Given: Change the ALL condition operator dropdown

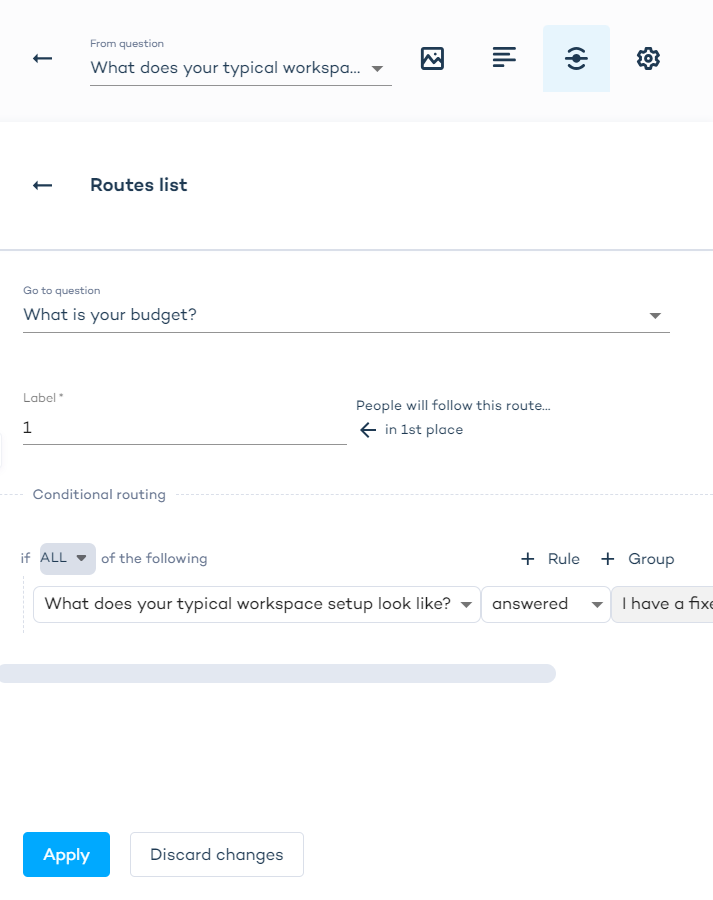Looking at the screenshot, I should tap(68, 558).
